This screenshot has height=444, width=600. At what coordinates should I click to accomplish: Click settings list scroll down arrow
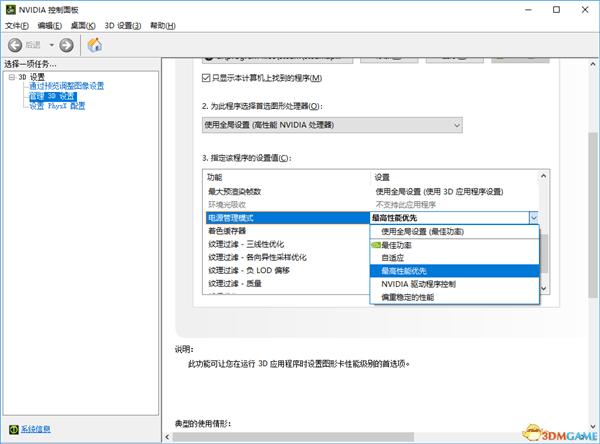tap(544, 288)
